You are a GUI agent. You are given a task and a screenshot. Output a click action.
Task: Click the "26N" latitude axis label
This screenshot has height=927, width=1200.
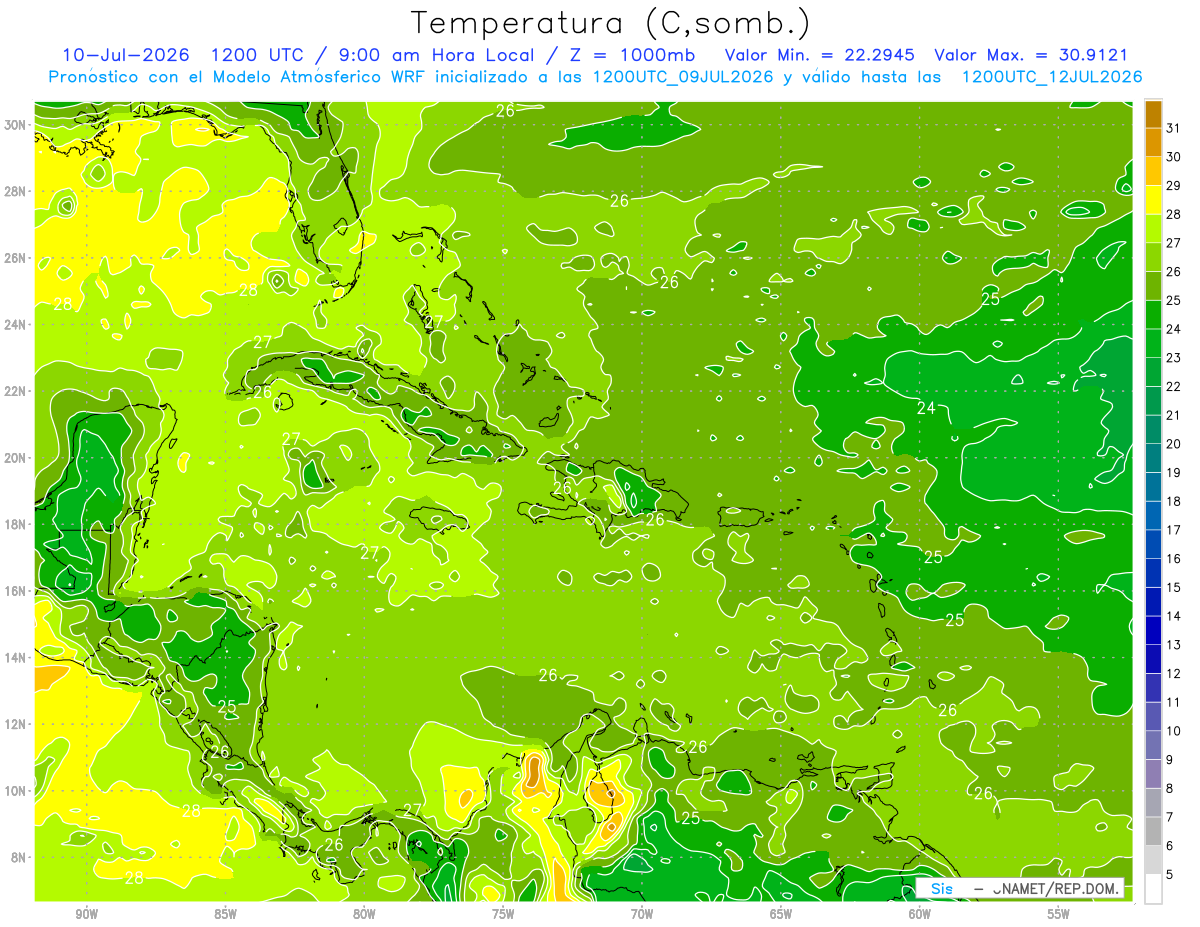(16, 258)
